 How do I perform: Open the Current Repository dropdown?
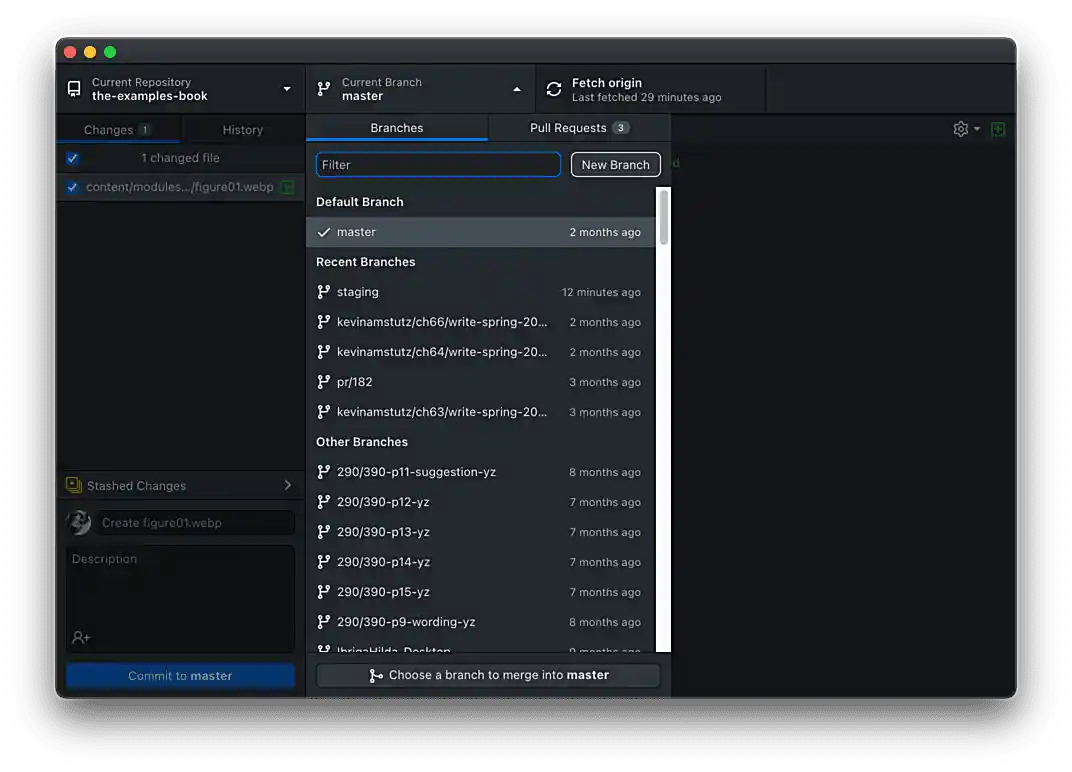[x=180, y=89]
